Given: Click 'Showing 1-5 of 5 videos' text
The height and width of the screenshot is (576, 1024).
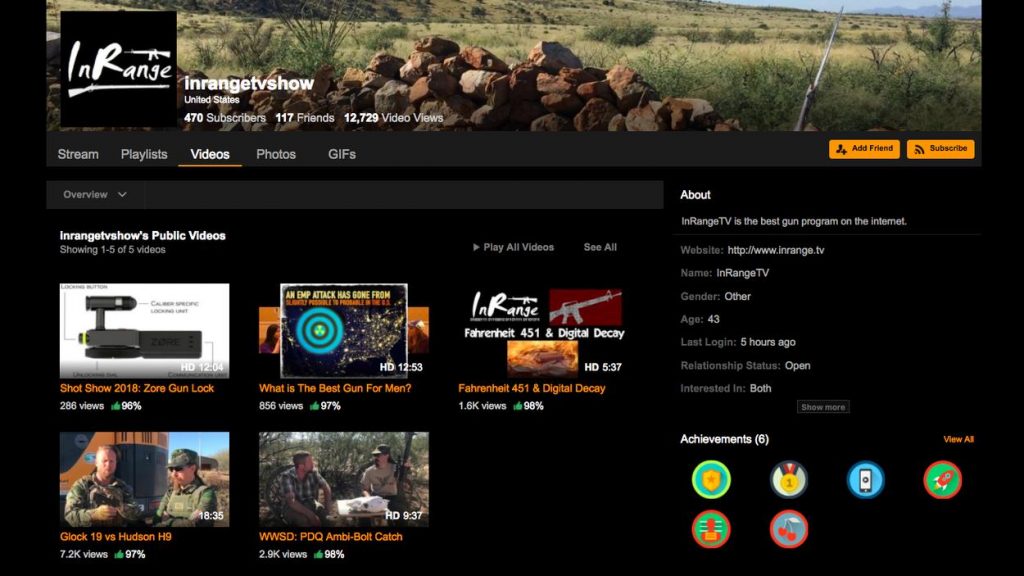Looking at the screenshot, I should click(x=112, y=249).
